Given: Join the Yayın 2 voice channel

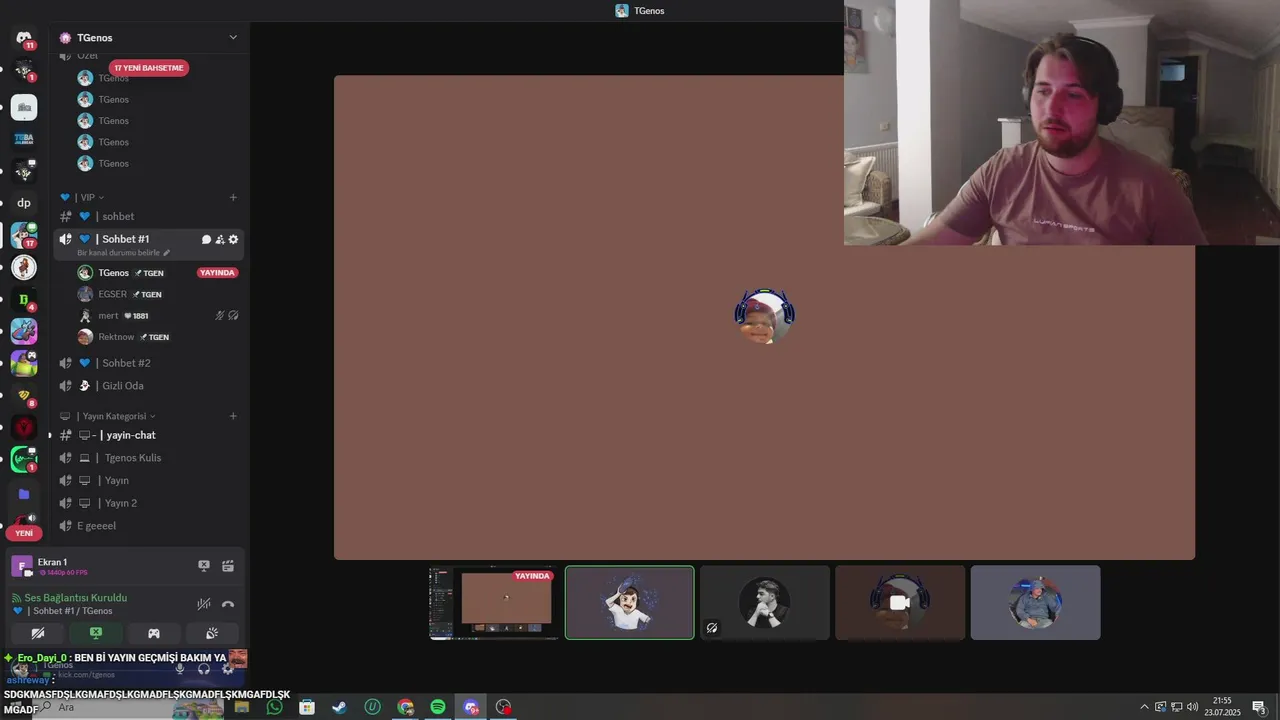Looking at the screenshot, I should pos(149,503).
